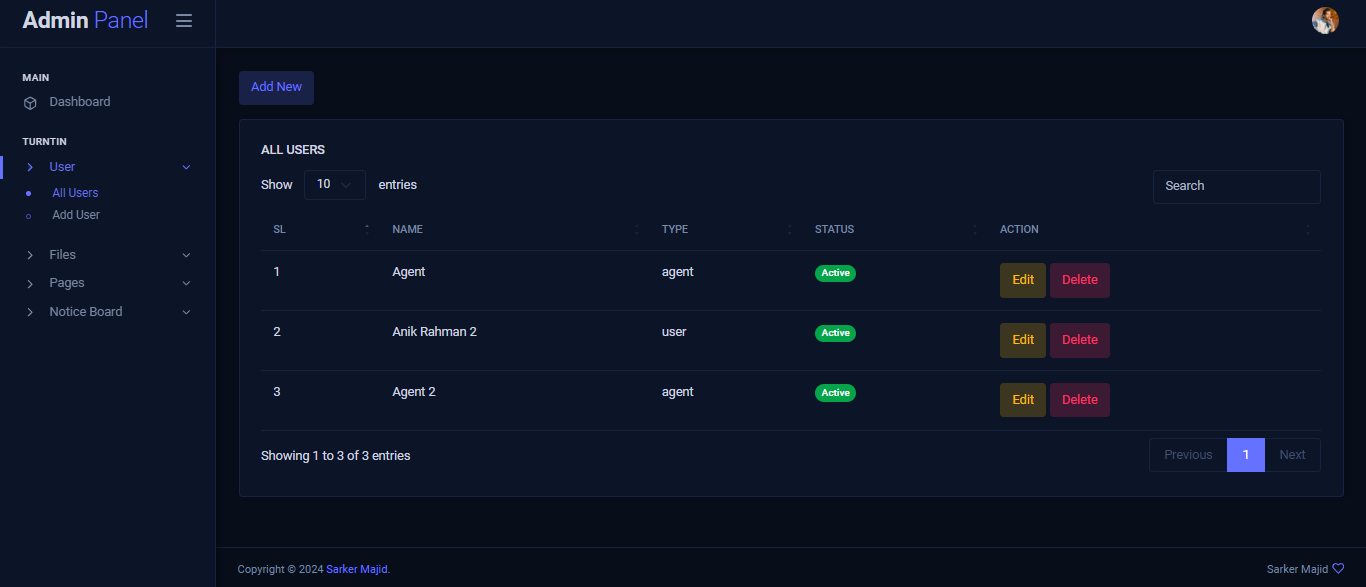Screen dimensions: 1366x587
Task: Select pagination page 1
Action: (x=1246, y=455)
